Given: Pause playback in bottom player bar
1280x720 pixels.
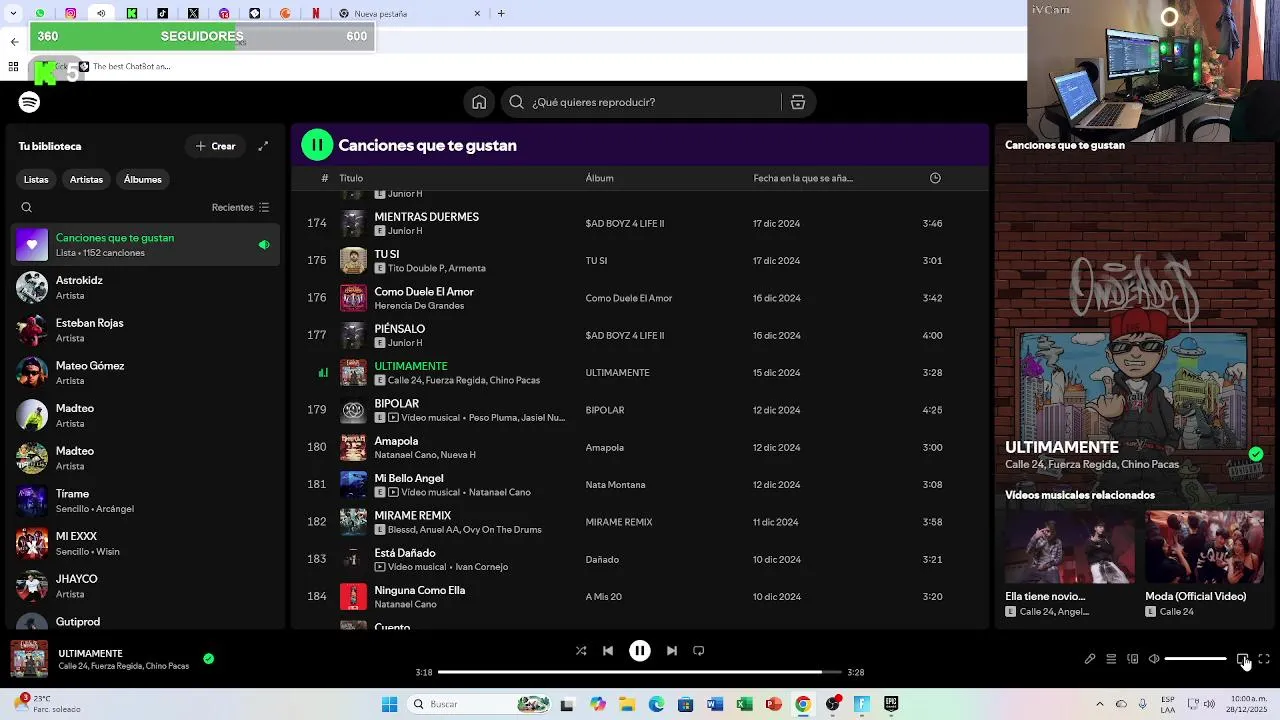Looking at the screenshot, I should coord(640,651).
